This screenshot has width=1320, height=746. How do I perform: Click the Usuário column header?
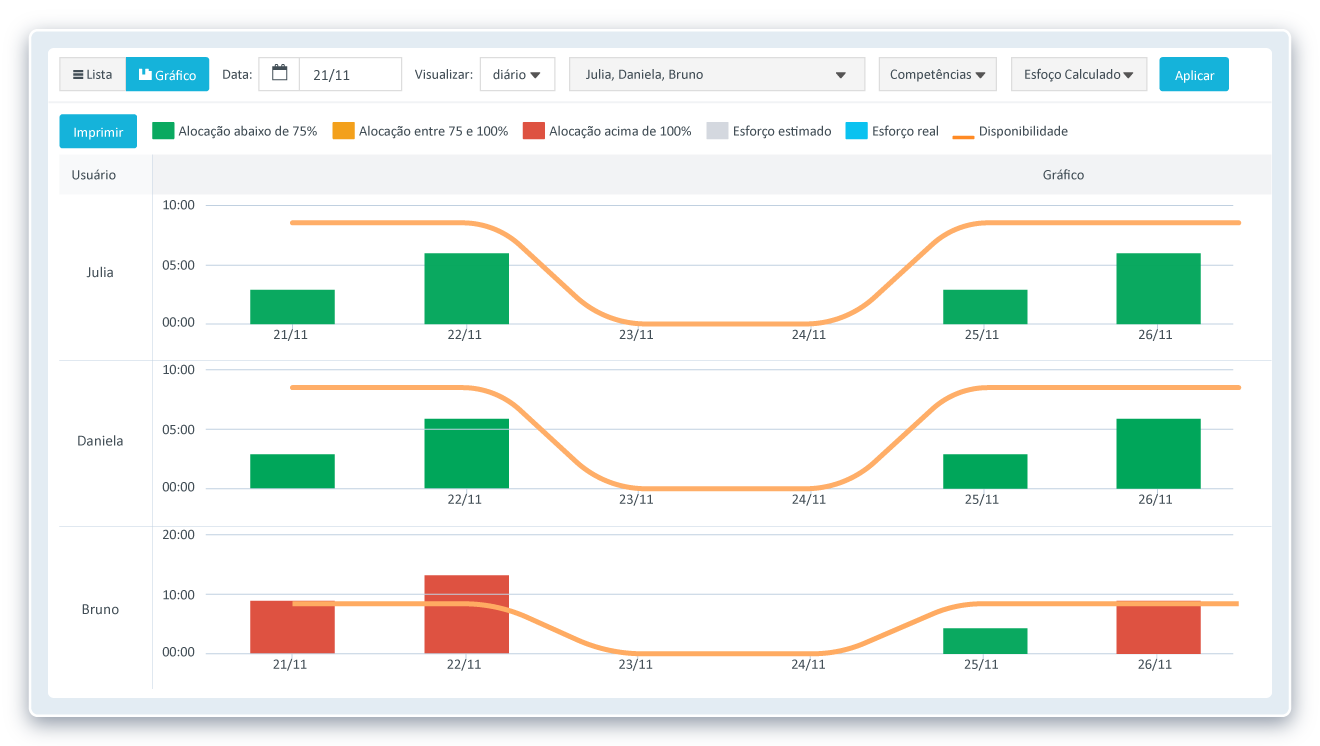tap(94, 175)
